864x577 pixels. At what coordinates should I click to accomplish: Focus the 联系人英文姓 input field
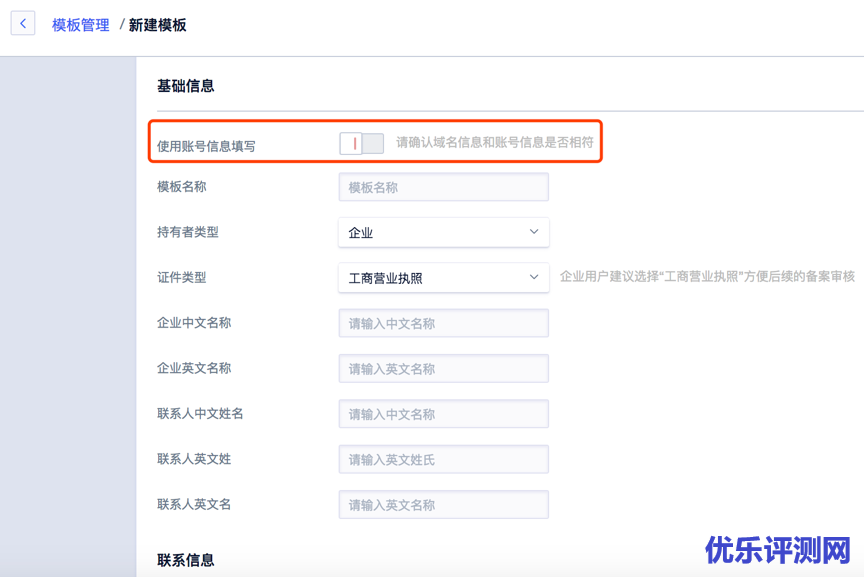coord(443,459)
